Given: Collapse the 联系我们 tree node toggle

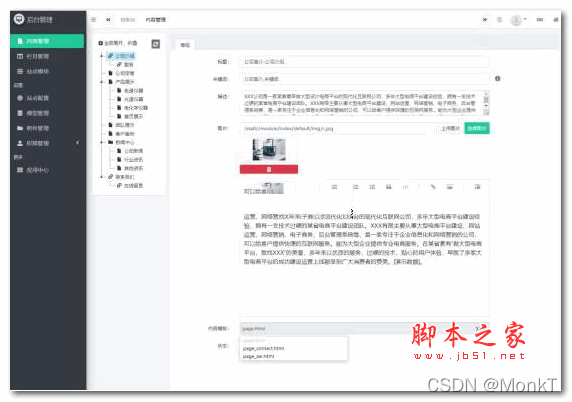Looking at the screenshot, I should tap(102, 177).
